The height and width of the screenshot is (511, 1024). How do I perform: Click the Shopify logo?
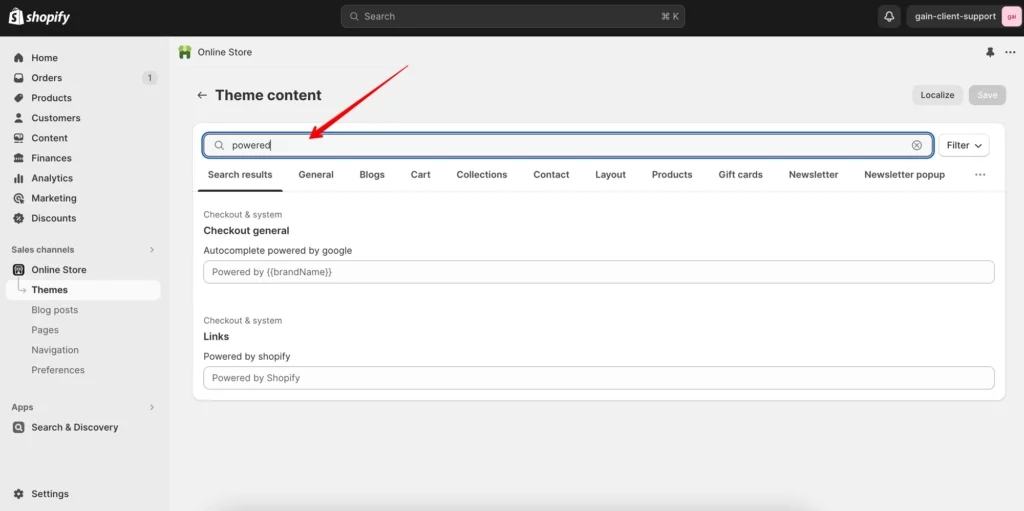click(x=39, y=16)
